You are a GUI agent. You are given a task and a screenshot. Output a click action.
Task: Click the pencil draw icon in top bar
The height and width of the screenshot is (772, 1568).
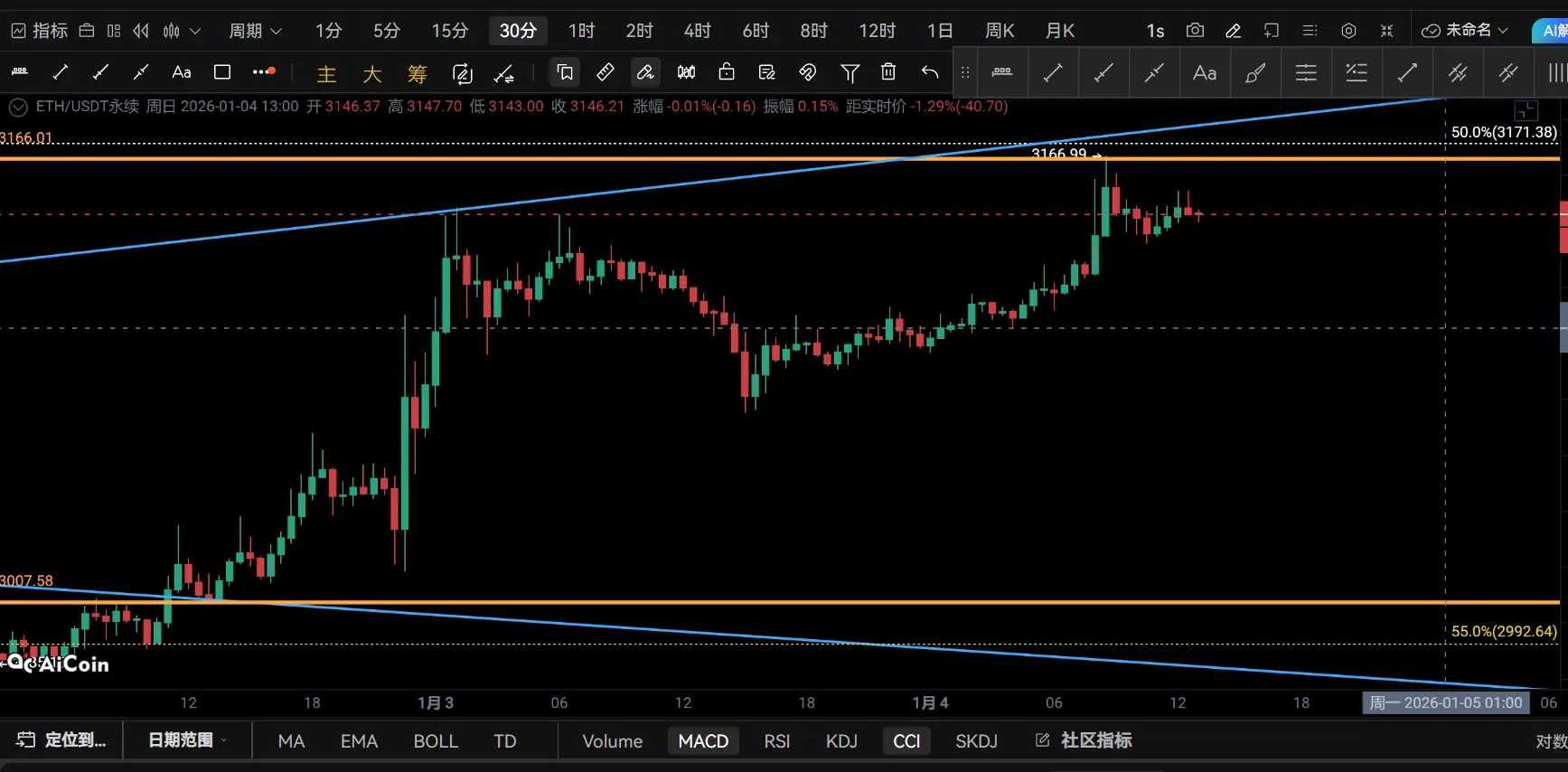coord(1233,31)
